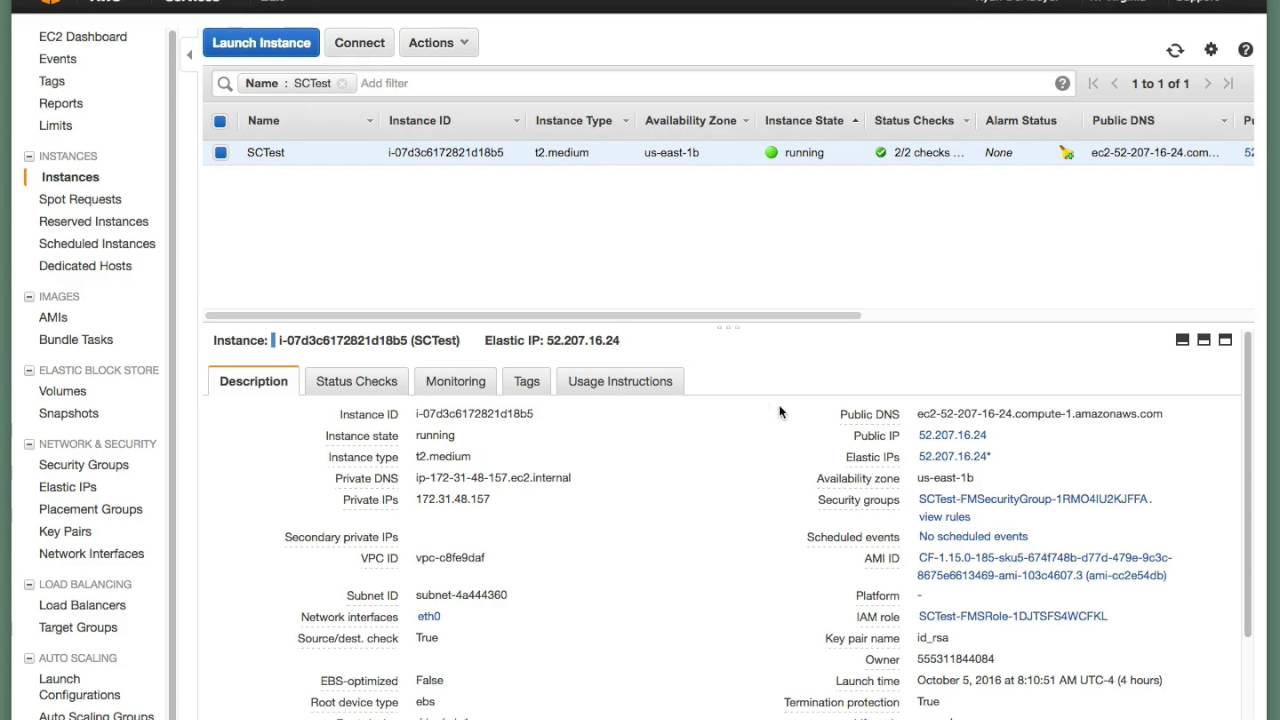Click the green running state indicator
The image size is (1280, 720).
[771, 153]
